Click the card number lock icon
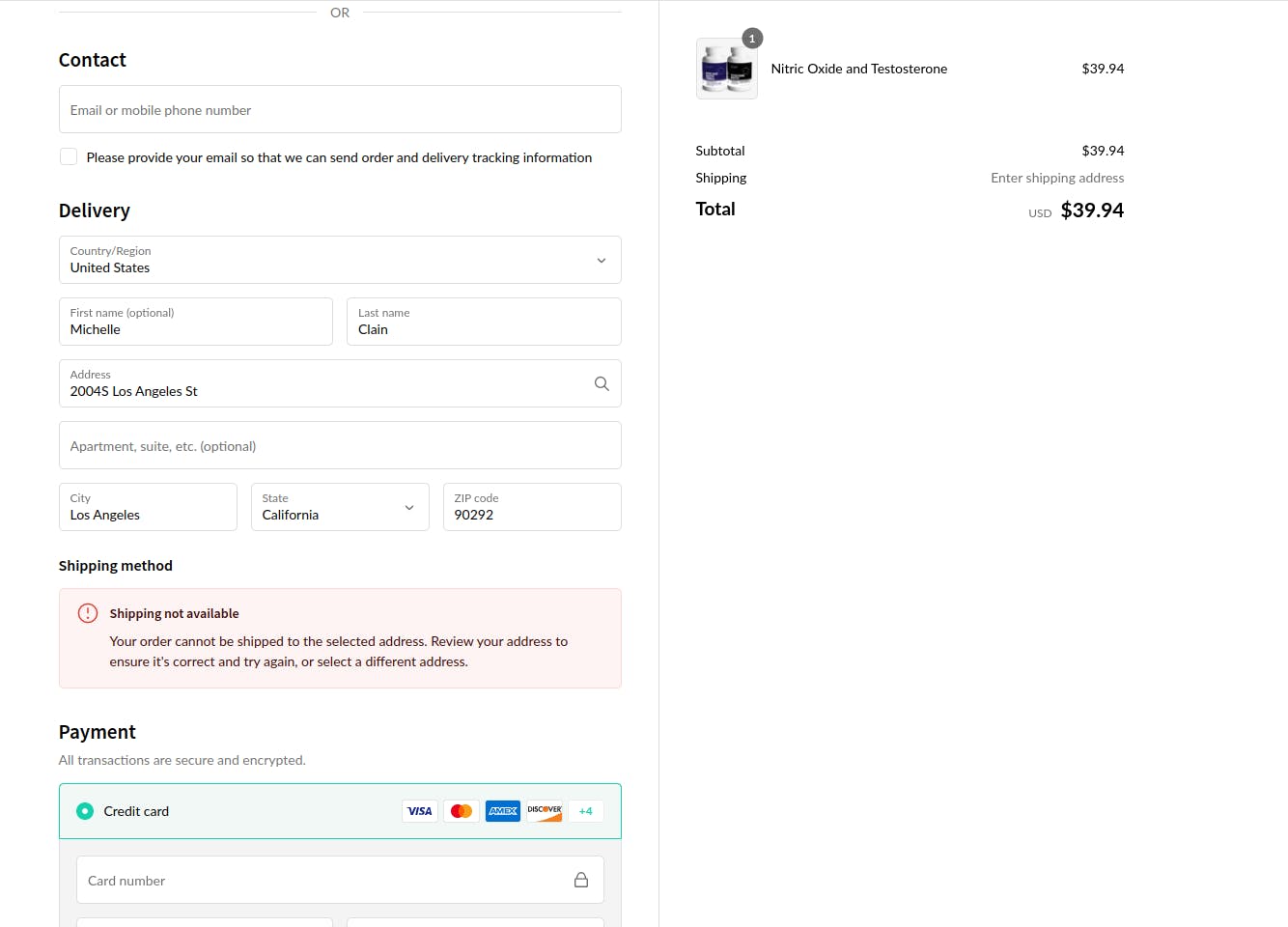 click(581, 880)
